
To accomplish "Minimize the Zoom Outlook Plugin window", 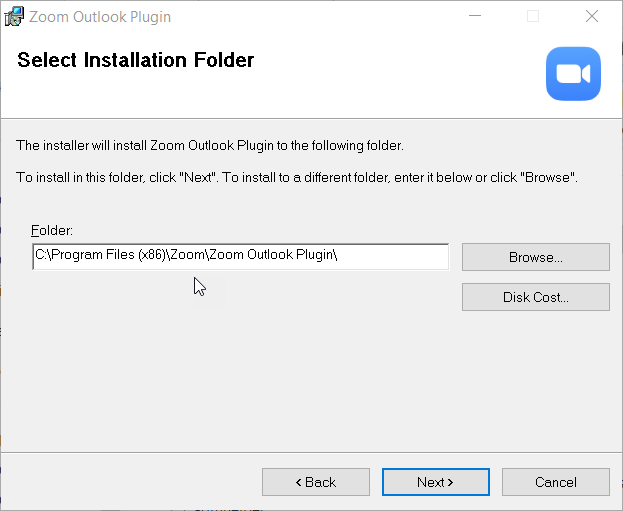I will tap(475, 16).
